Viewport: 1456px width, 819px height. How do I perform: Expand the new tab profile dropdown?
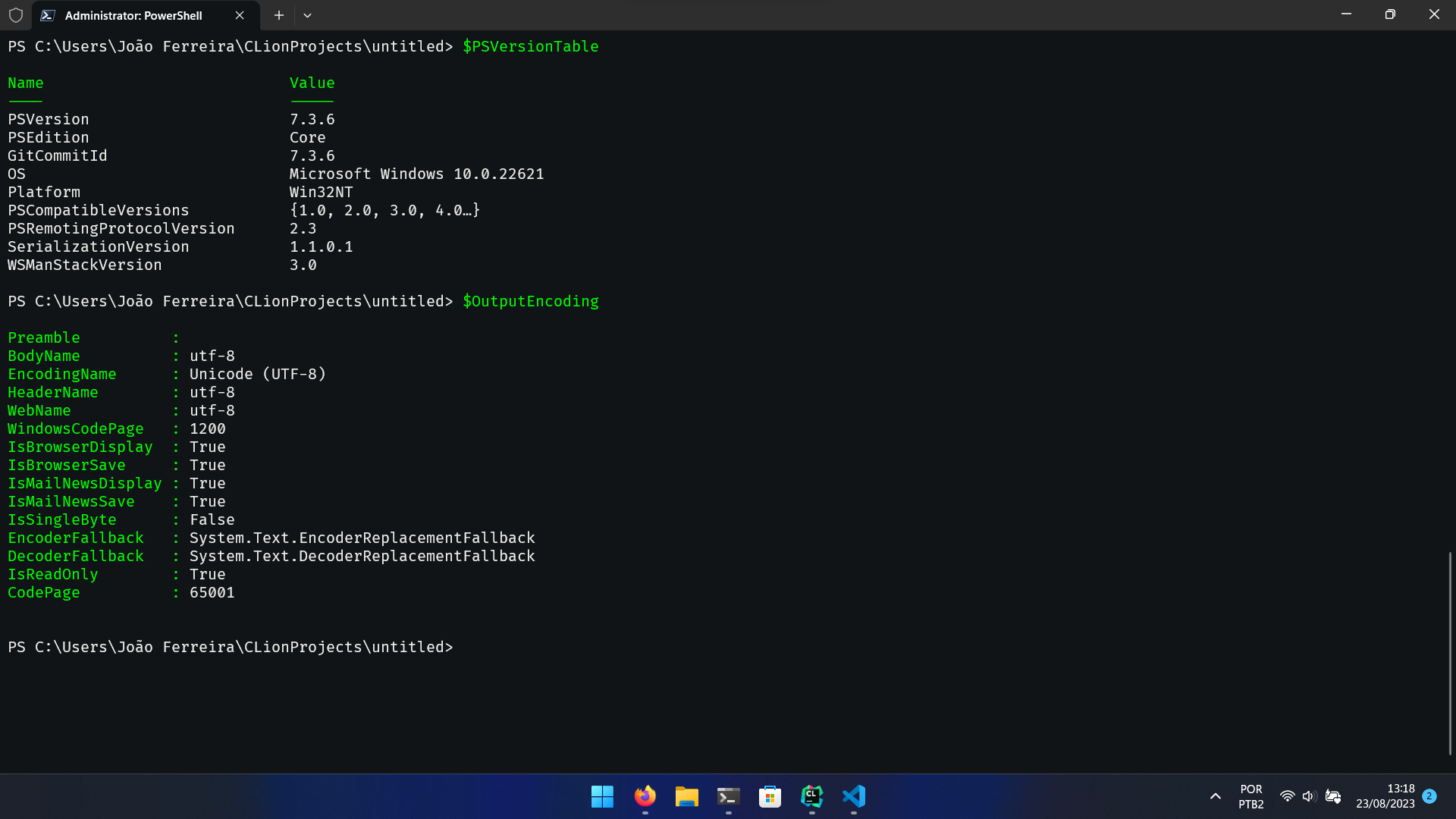tap(307, 15)
